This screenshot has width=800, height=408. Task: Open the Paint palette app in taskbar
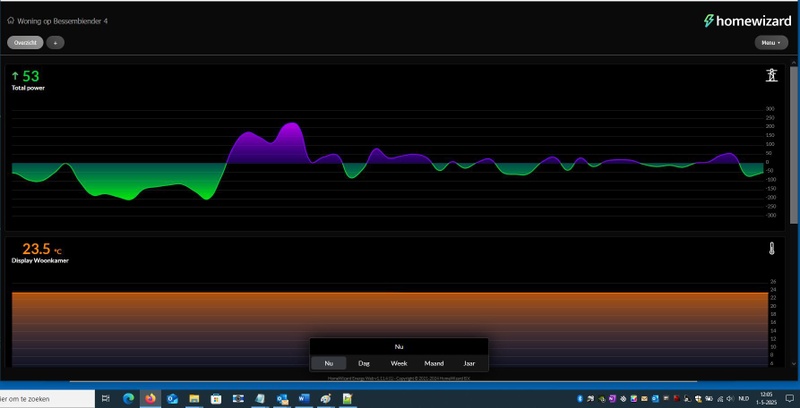[x=326, y=398]
